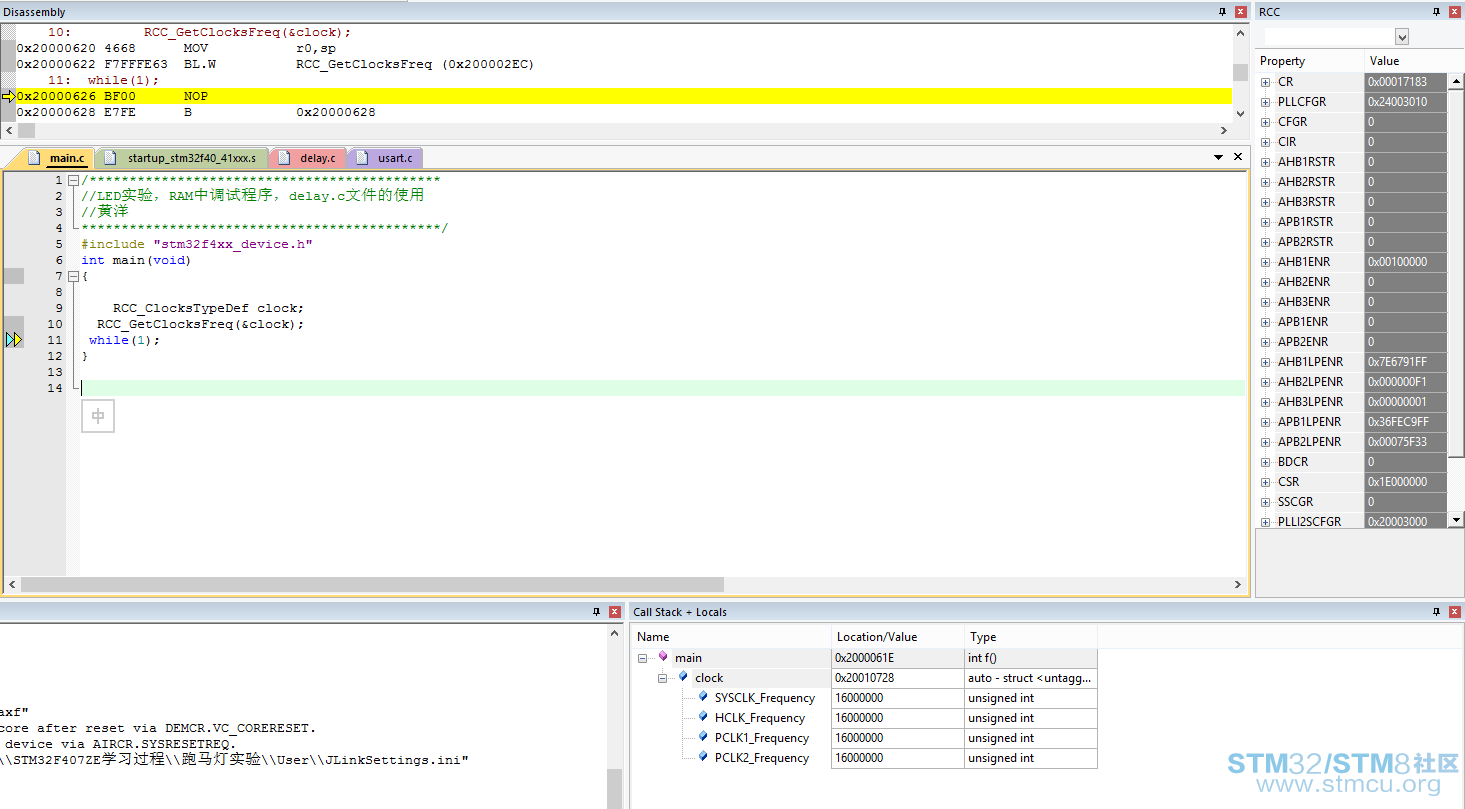The width and height of the screenshot is (1465, 809).
Task: Close the active editor tab with X
Action: (x=1238, y=157)
